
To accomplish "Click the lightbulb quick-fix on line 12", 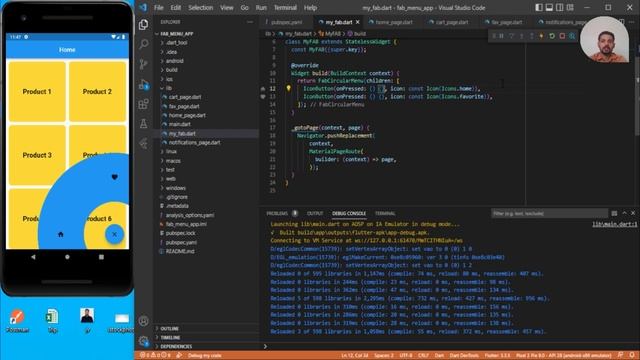I will 289,88.
